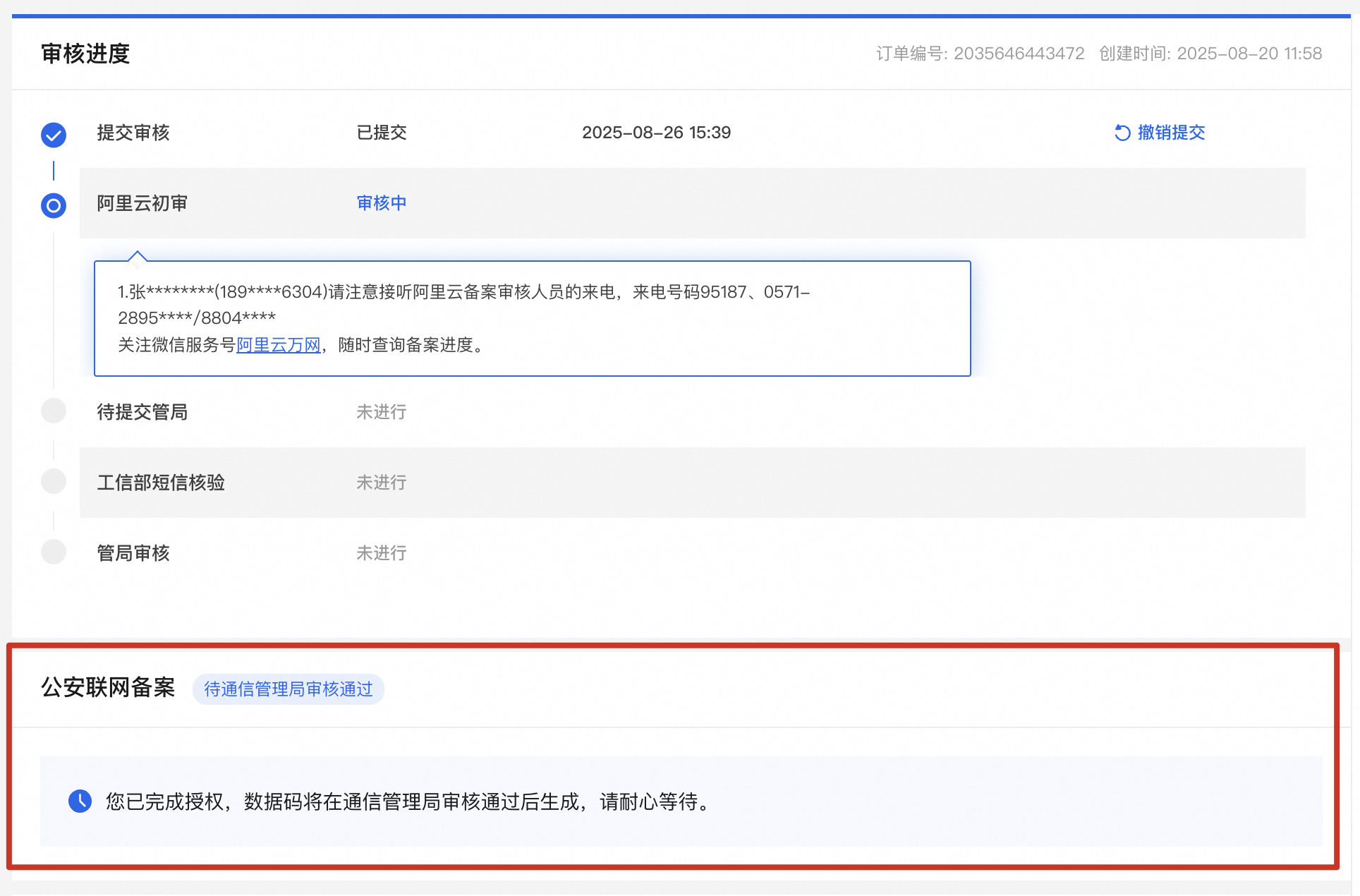The height and width of the screenshot is (896, 1360).
Task: Click the 阿里云初审 in-progress circle icon
Action: (x=54, y=205)
